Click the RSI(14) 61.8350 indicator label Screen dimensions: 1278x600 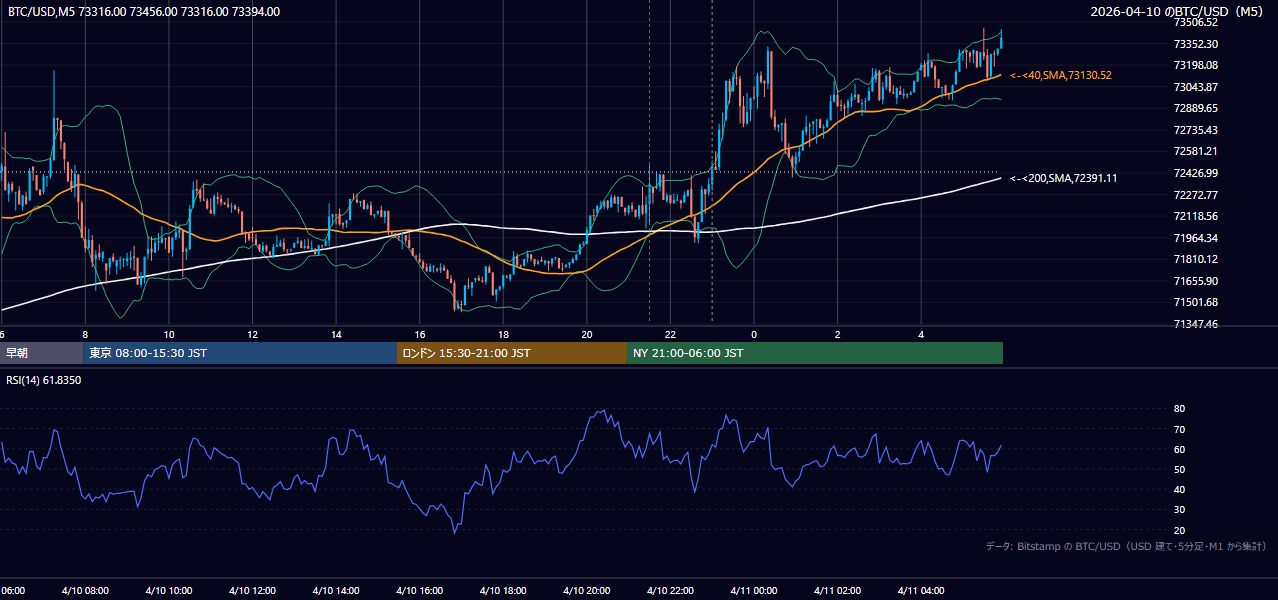(44, 380)
